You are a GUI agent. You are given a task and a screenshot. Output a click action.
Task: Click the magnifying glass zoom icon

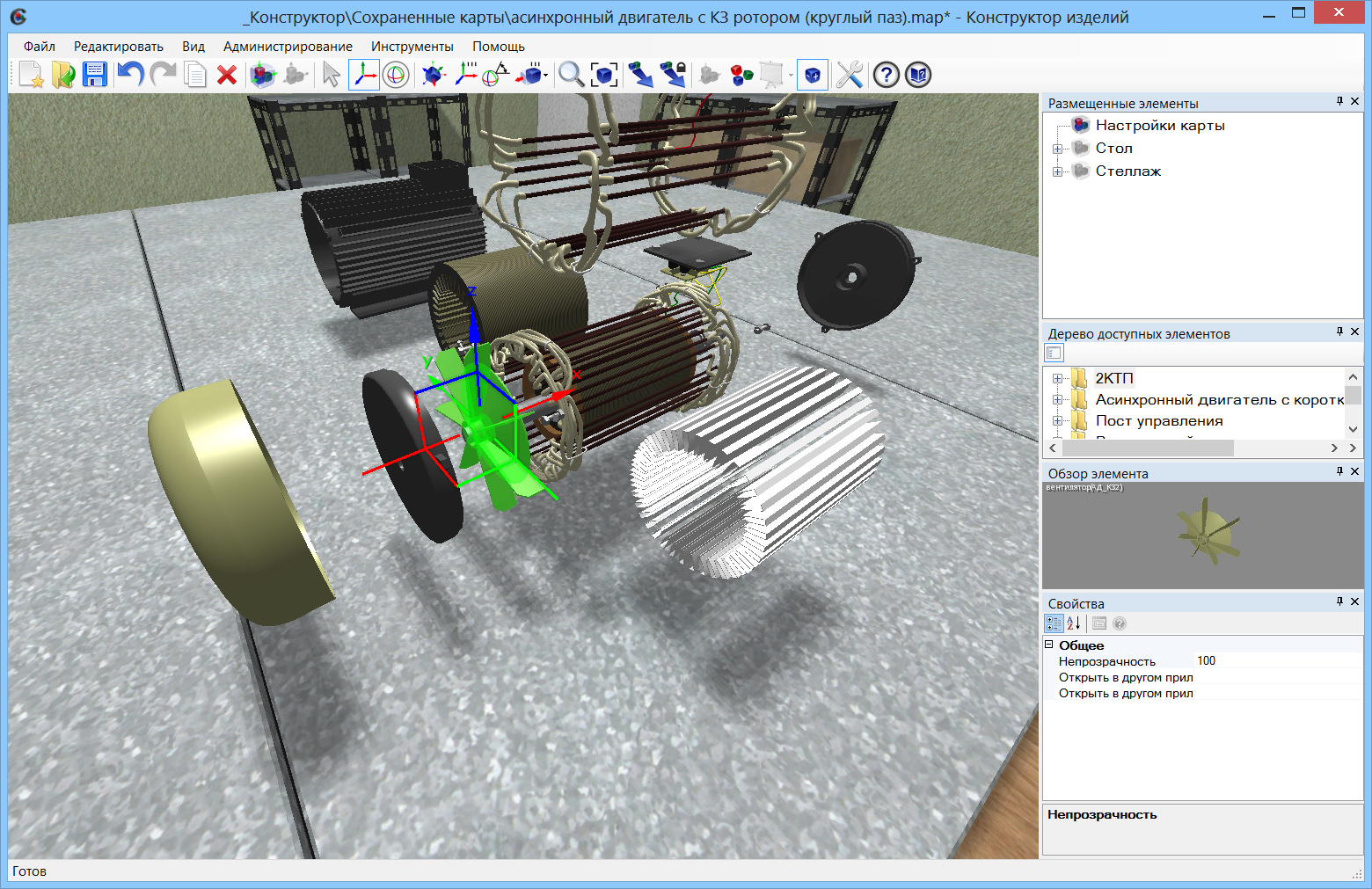tap(571, 75)
